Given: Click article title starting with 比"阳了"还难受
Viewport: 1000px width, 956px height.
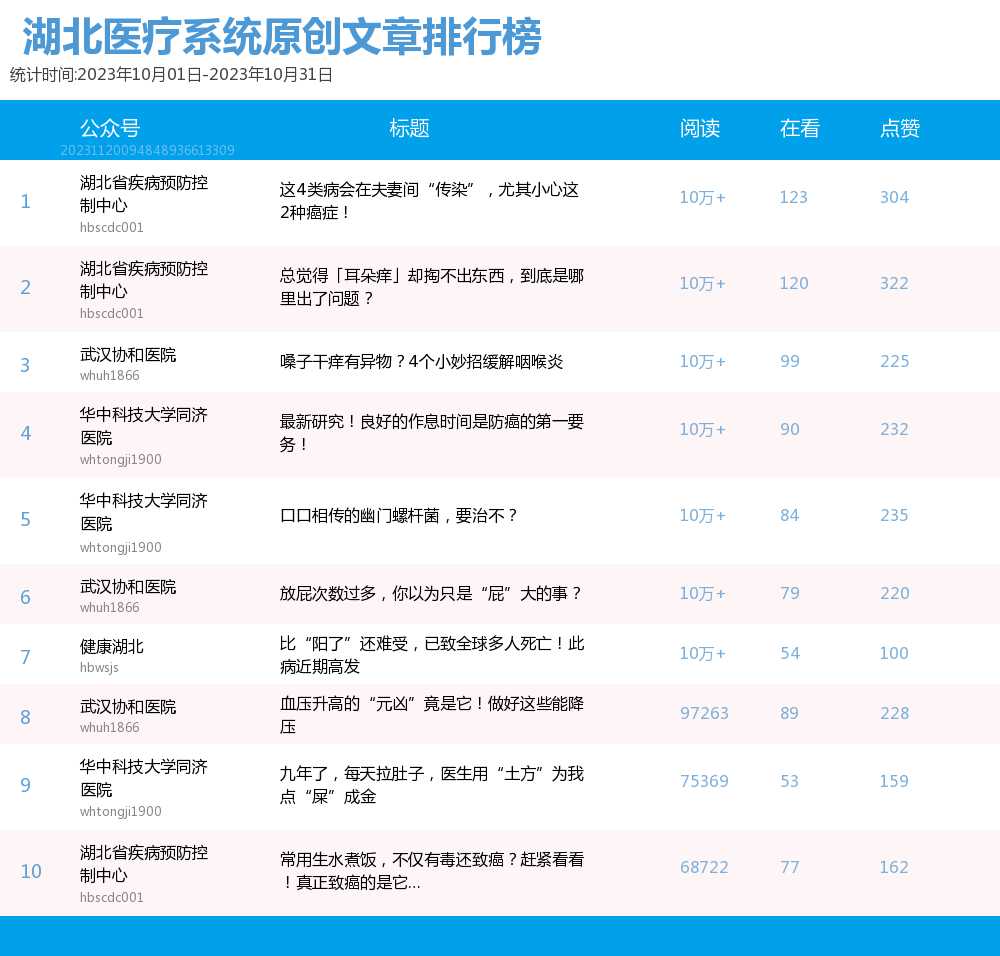Looking at the screenshot, I should coord(431,655).
